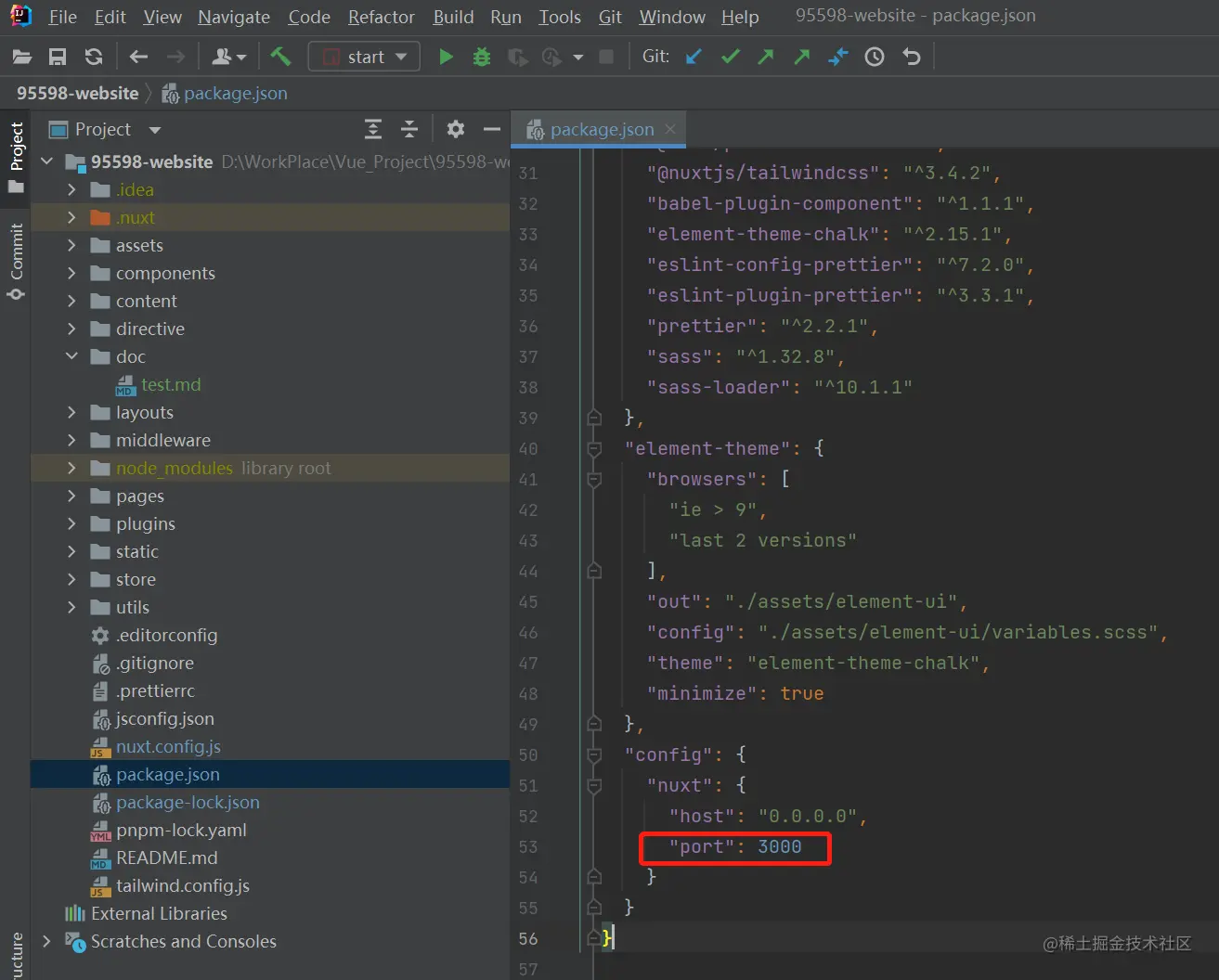The width and height of the screenshot is (1219, 980).
Task: Run with coverage shield icon
Action: pyautogui.click(x=517, y=58)
